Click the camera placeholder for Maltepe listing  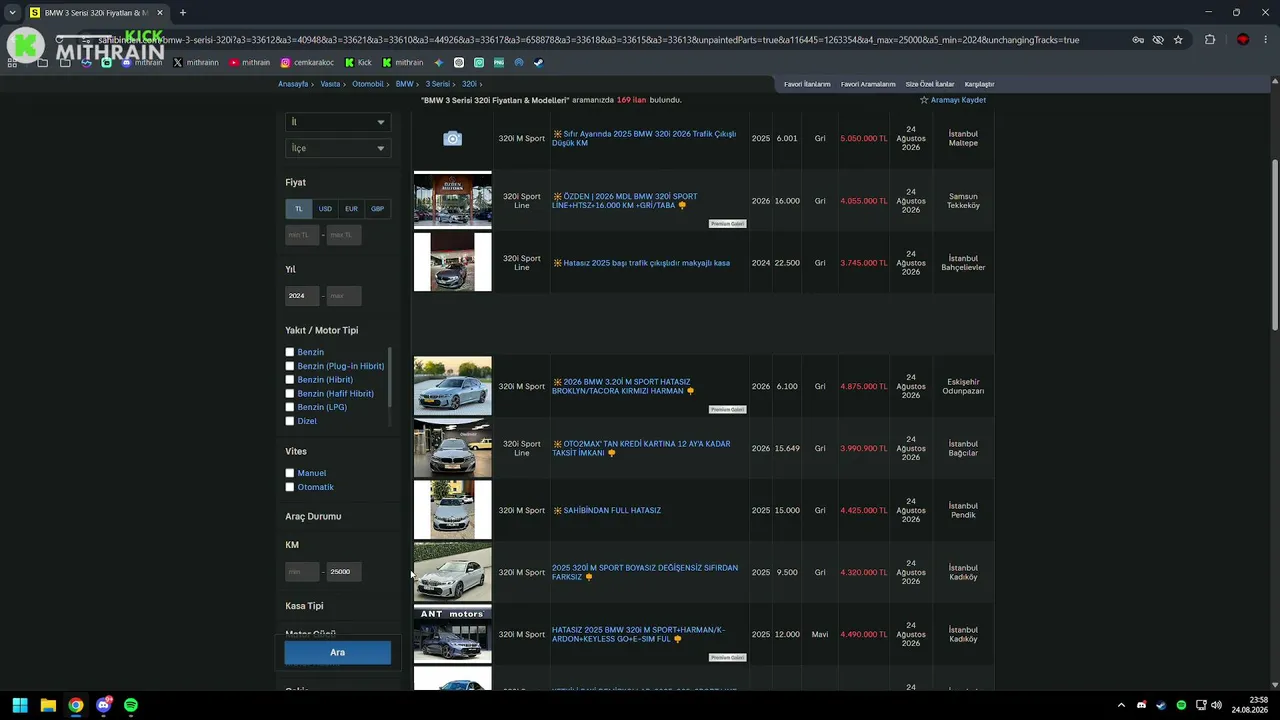[x=453, y=139]
